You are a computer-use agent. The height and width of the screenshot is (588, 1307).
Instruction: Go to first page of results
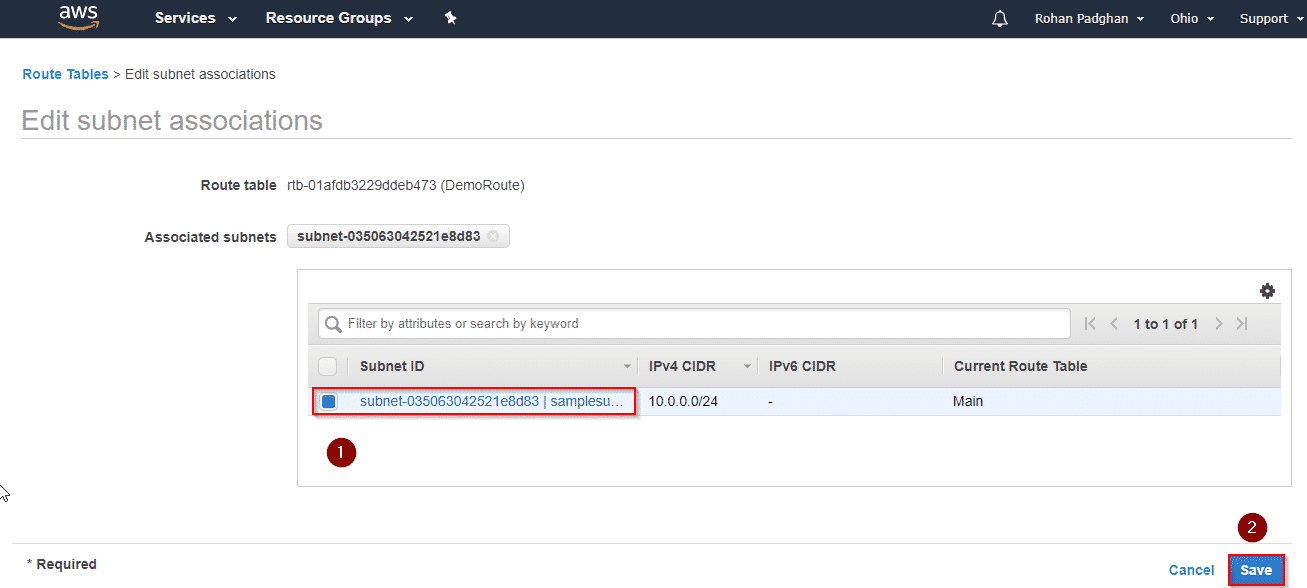coord(1090,324)
